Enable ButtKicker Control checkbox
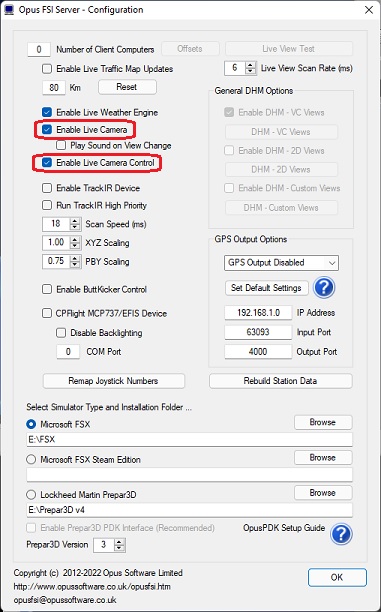This screenshot has height=612, width=381. click(47, 290)
